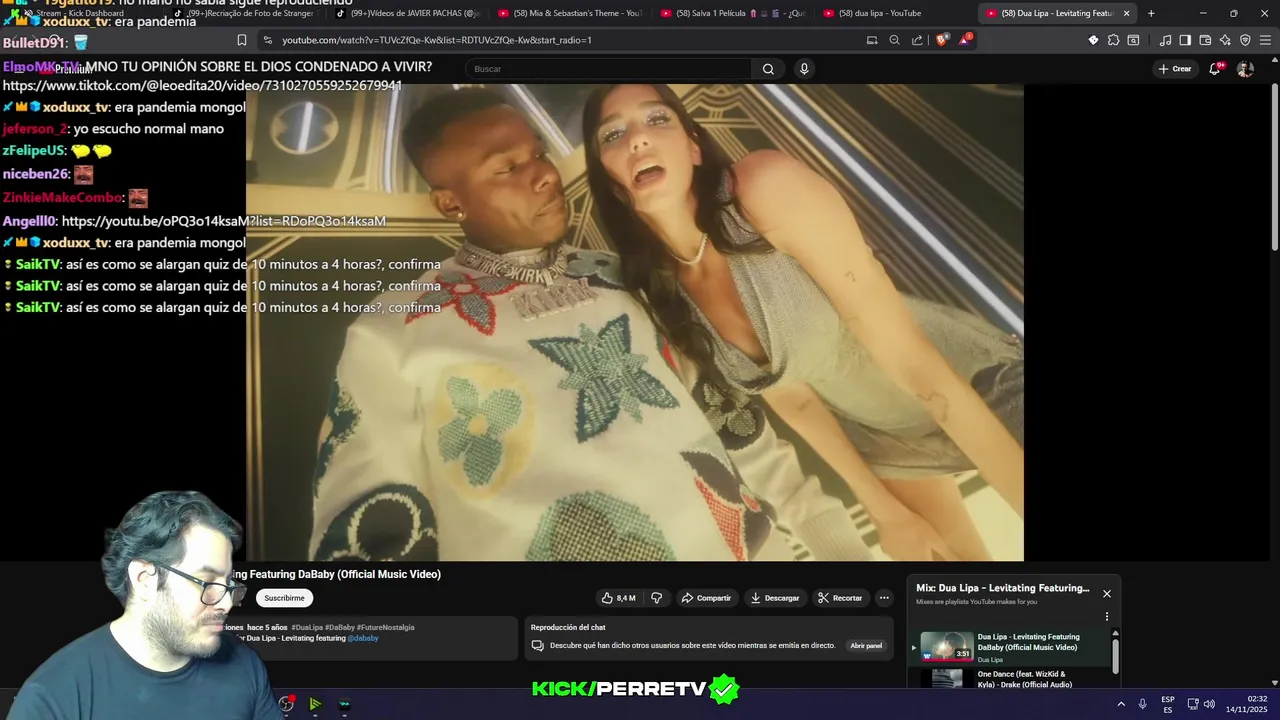Open the Brave Wallet icon
Screen dimensions: 1280x720
1205,40
